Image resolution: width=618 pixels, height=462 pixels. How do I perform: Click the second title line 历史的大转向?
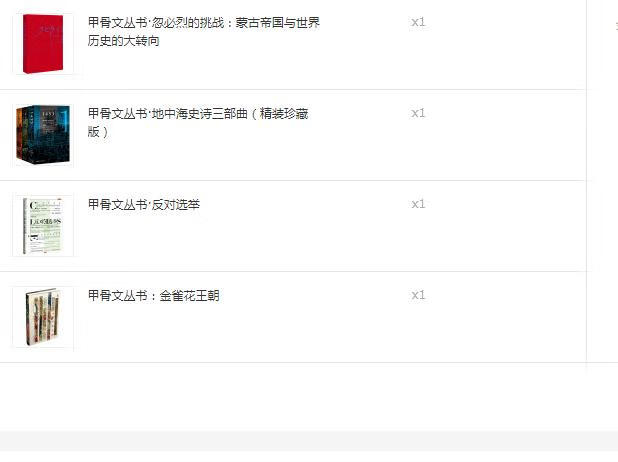pyautogui.click(x=123, y=41)
